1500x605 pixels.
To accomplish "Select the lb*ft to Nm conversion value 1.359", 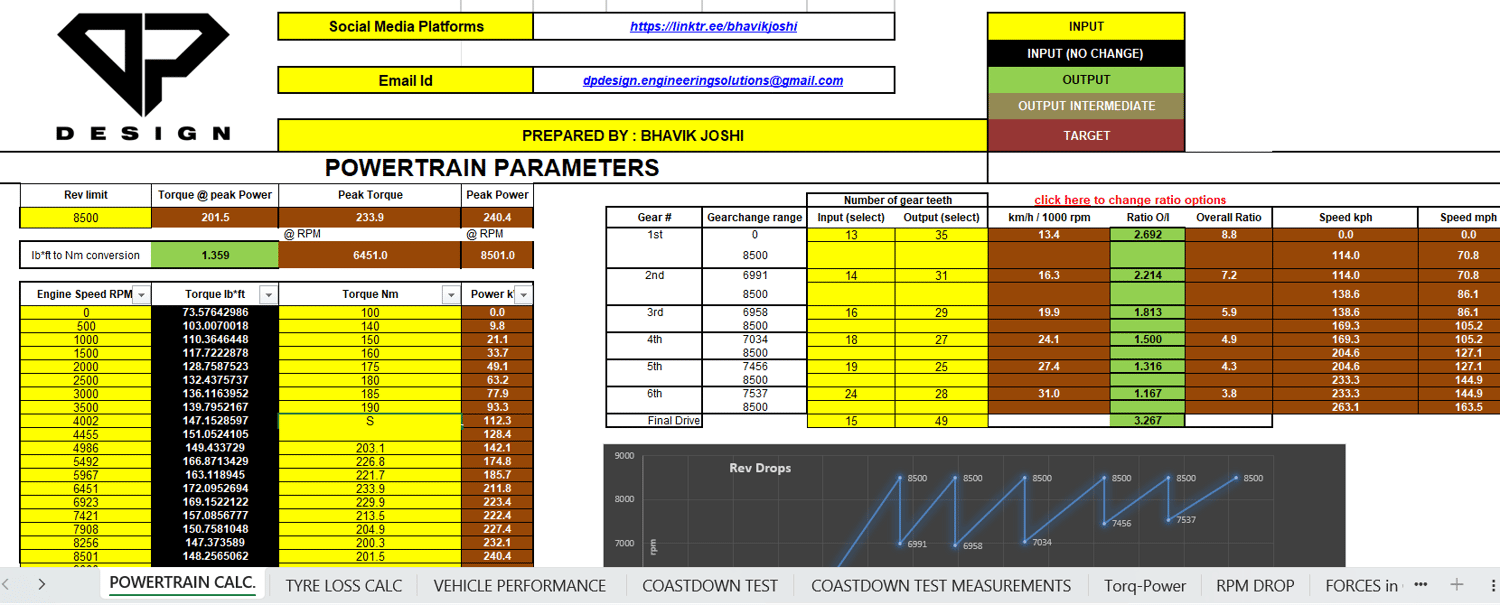I will tap(215, 255).
